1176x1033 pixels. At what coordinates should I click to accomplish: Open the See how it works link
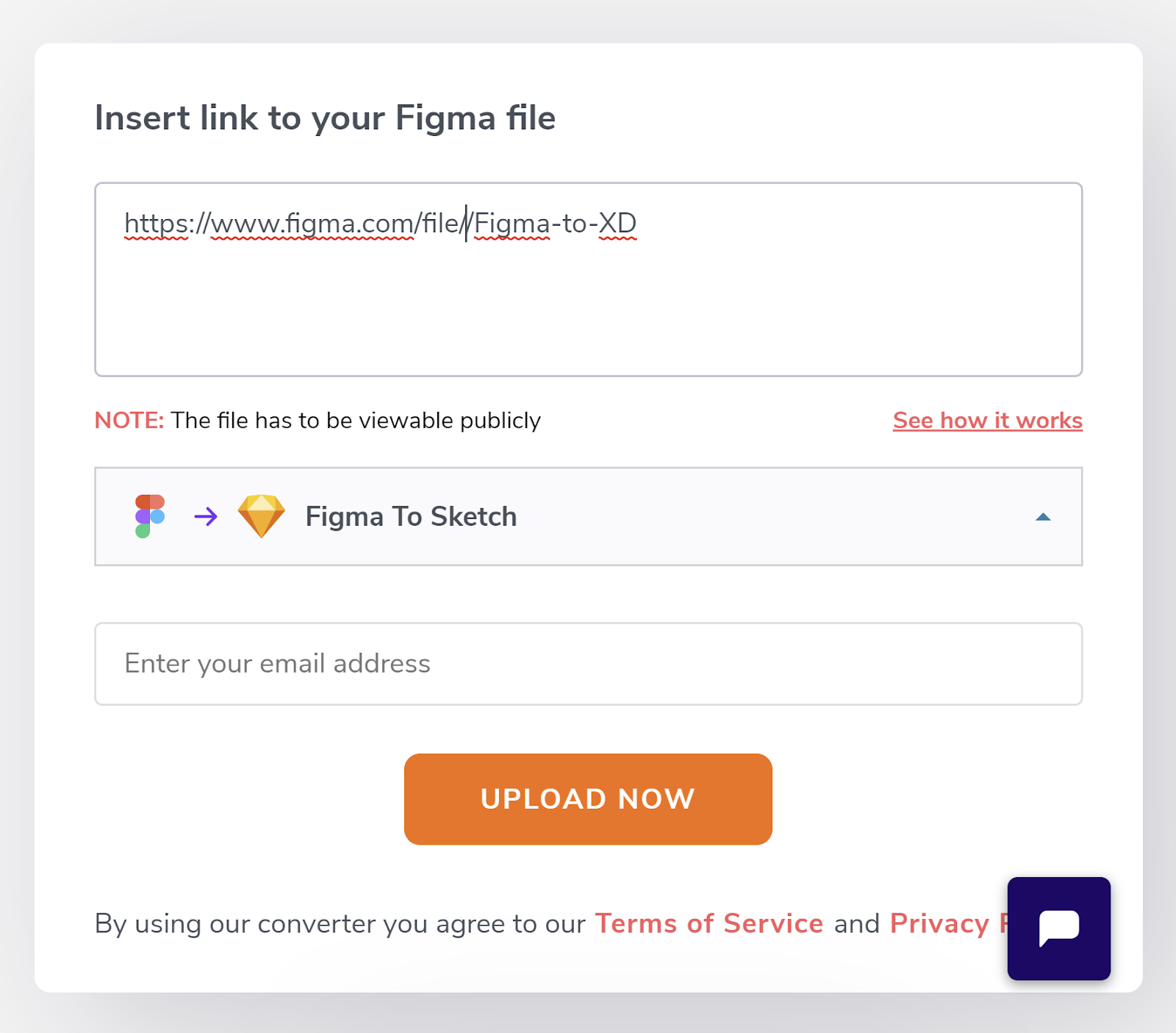coord(987,421)
